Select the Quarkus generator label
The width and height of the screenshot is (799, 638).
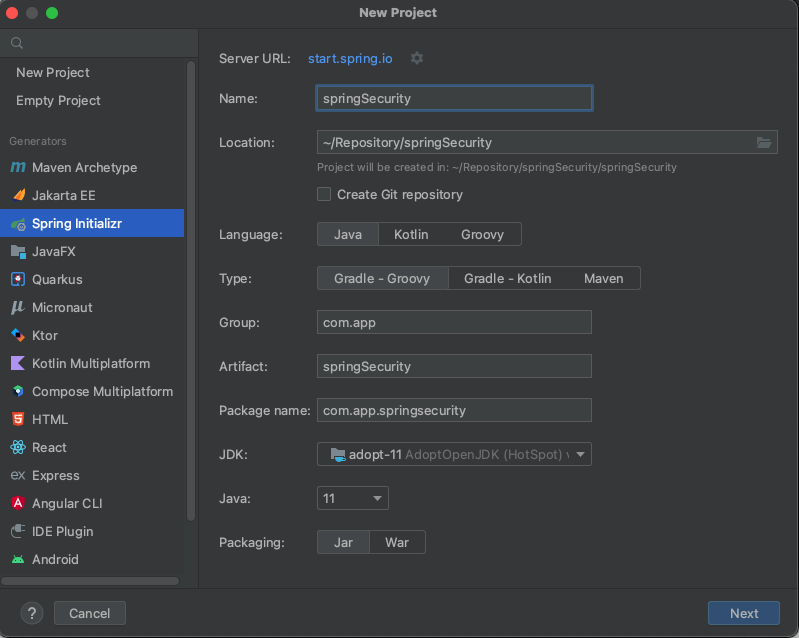(x=57, y=279)
